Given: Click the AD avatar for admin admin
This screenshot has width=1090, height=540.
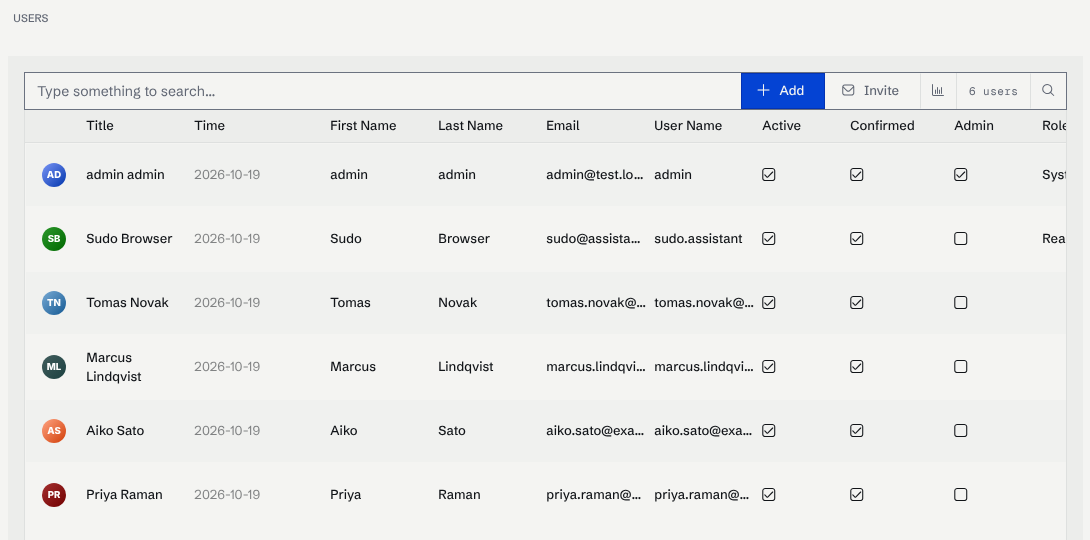Looking at the screenshot, I should (x=54, y=175).
